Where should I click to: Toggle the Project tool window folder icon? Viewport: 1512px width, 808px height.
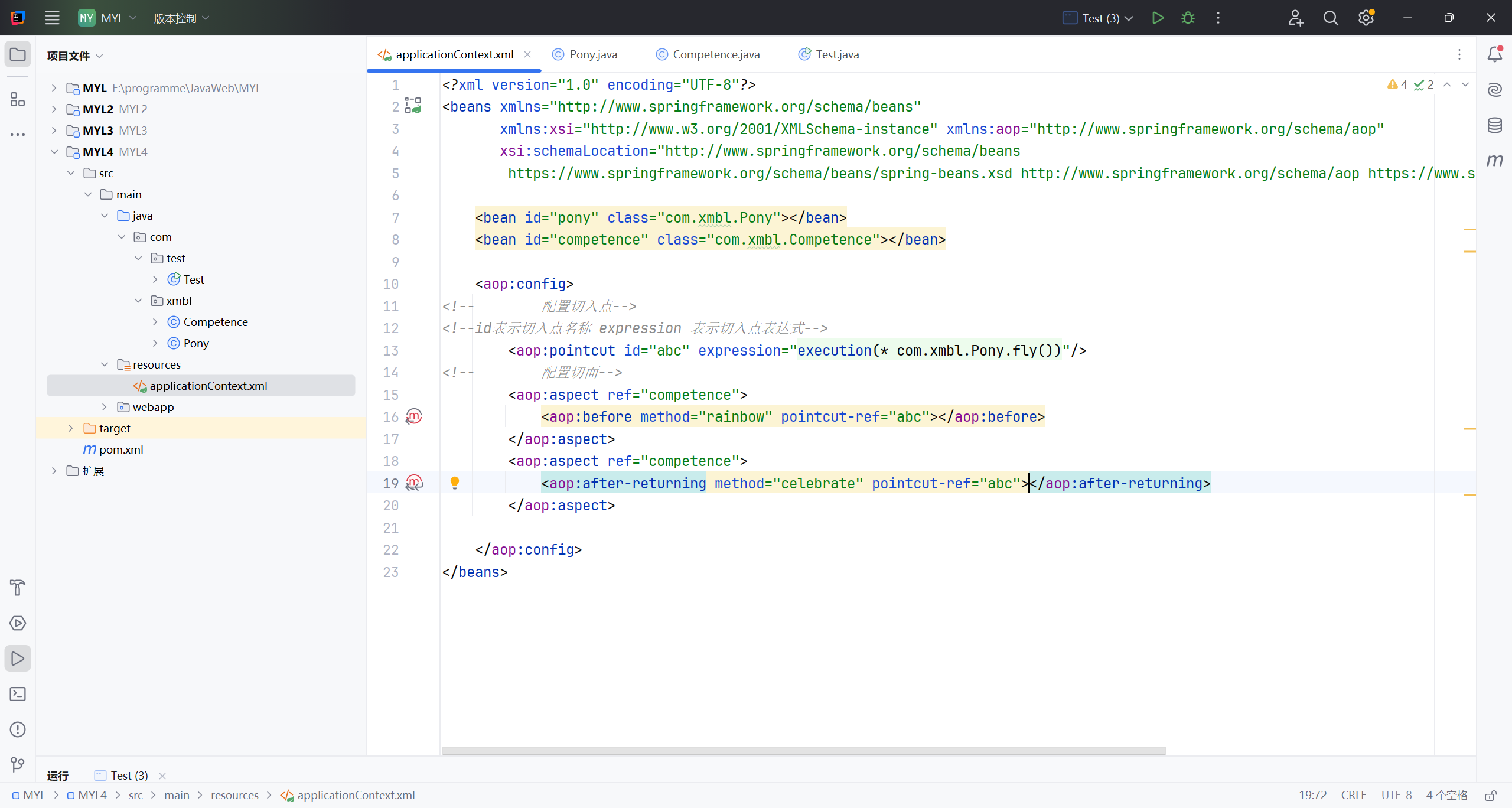point(18,54)
